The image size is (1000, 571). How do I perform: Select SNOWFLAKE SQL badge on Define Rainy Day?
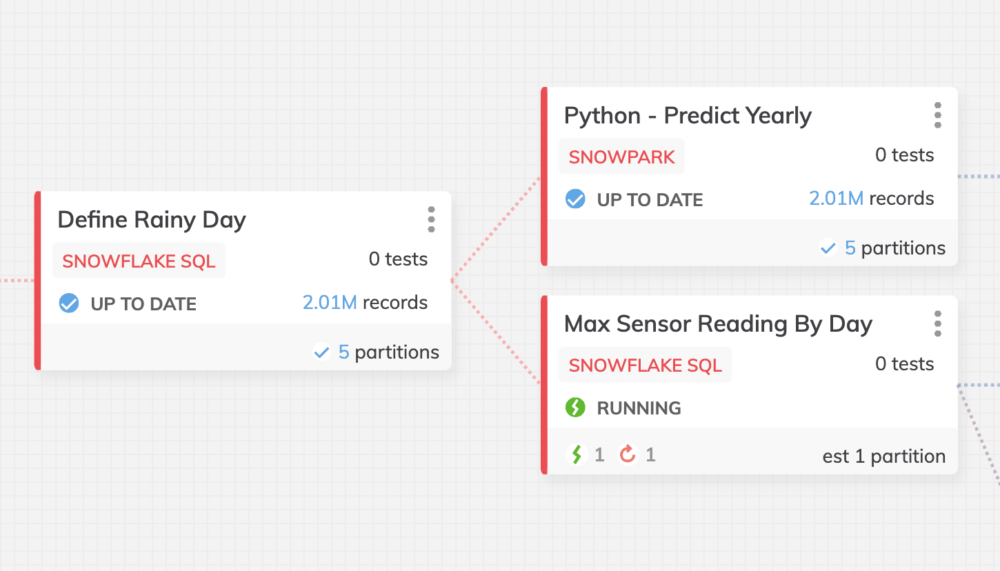(139, 261)
